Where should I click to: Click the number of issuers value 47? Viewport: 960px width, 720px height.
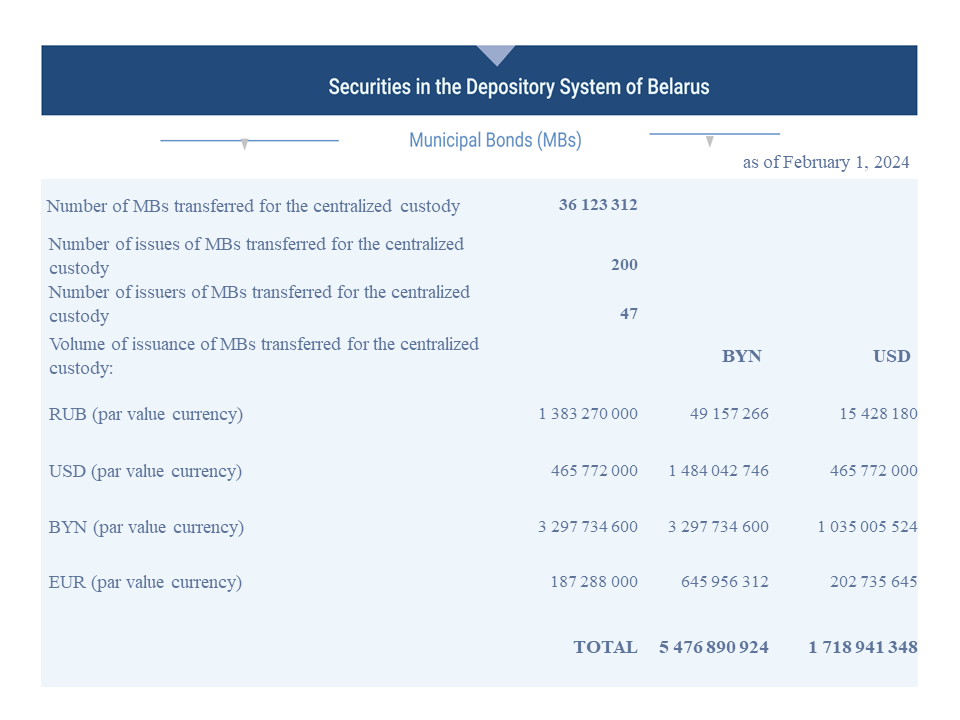coord(629,313)
